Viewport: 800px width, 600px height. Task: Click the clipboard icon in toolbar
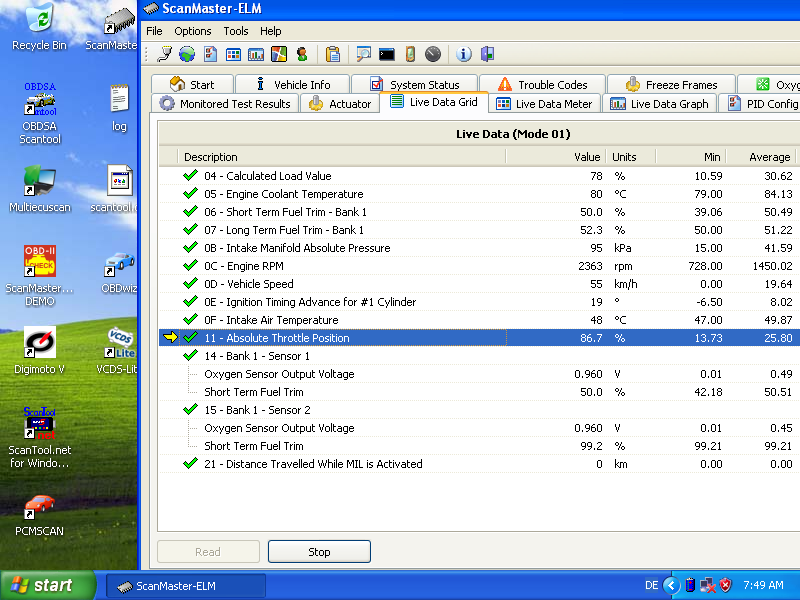(333, 54)
